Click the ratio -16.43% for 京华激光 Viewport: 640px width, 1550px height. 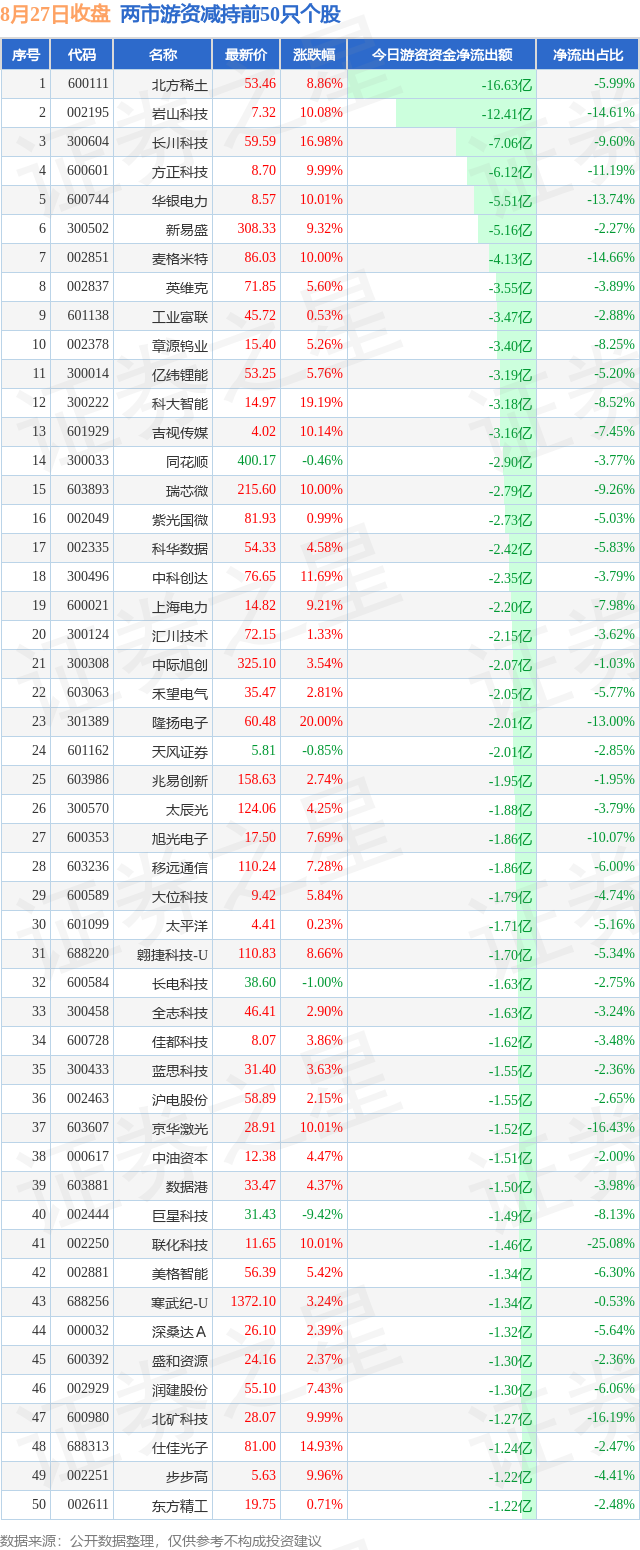pyautogui.click(x=611, y=1128)
